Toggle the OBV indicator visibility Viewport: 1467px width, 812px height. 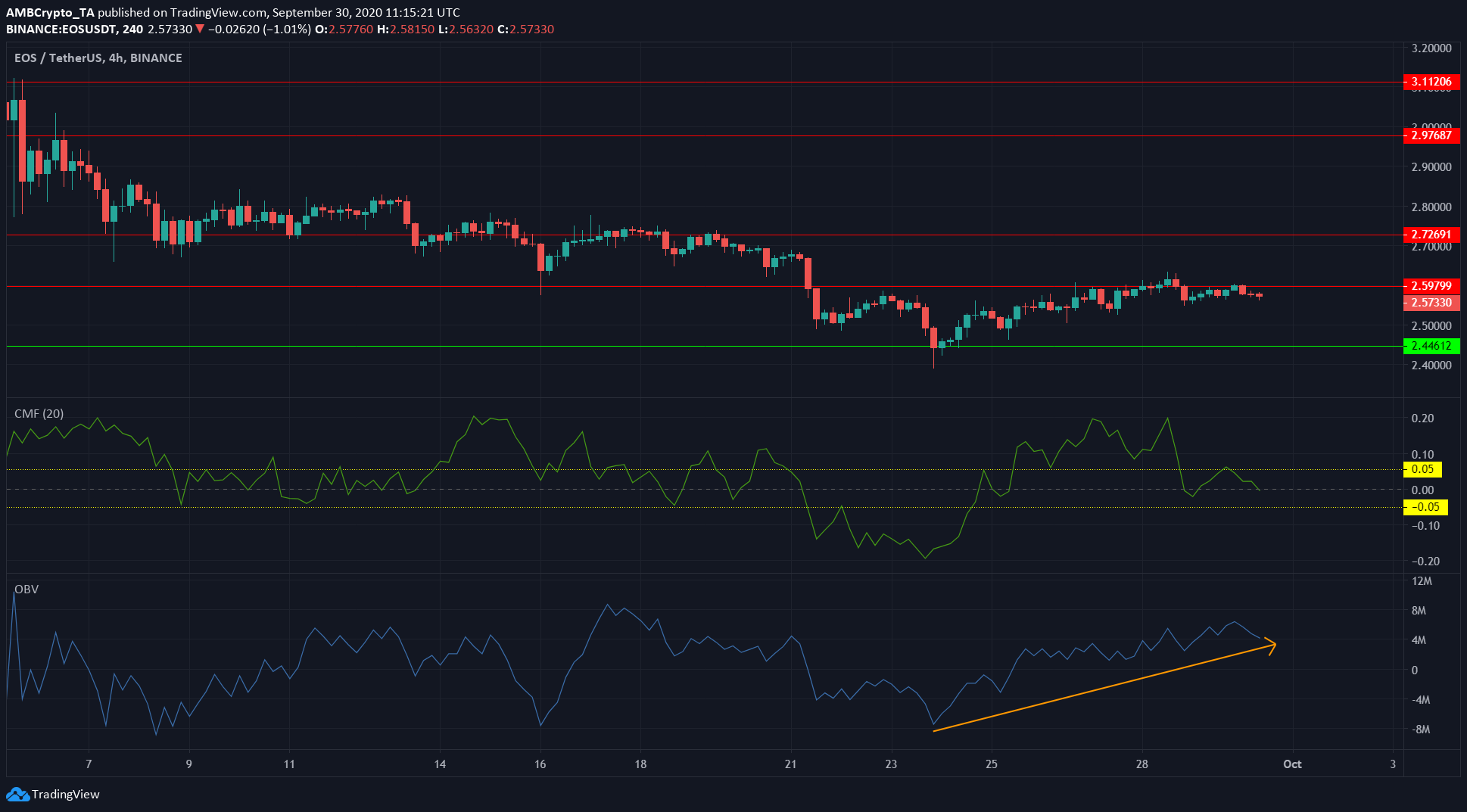[26, 589]
